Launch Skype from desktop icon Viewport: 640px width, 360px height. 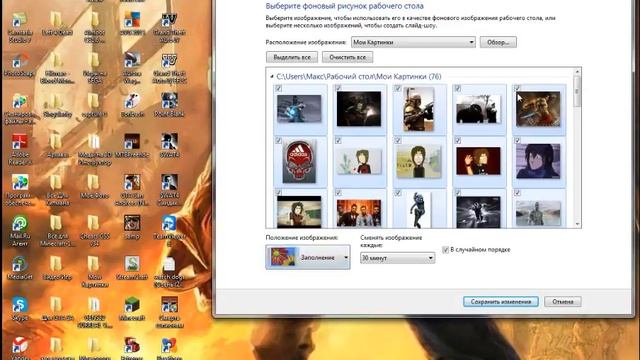pyautogui.click(x=20, y=309)
